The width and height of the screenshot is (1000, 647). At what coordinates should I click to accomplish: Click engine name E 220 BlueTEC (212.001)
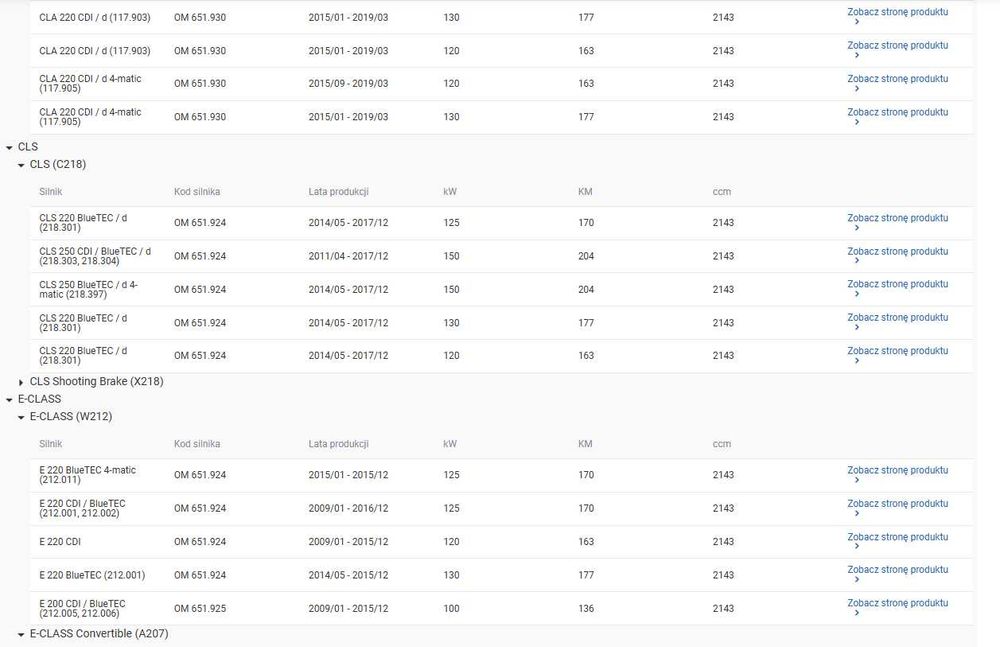[92, 575]
